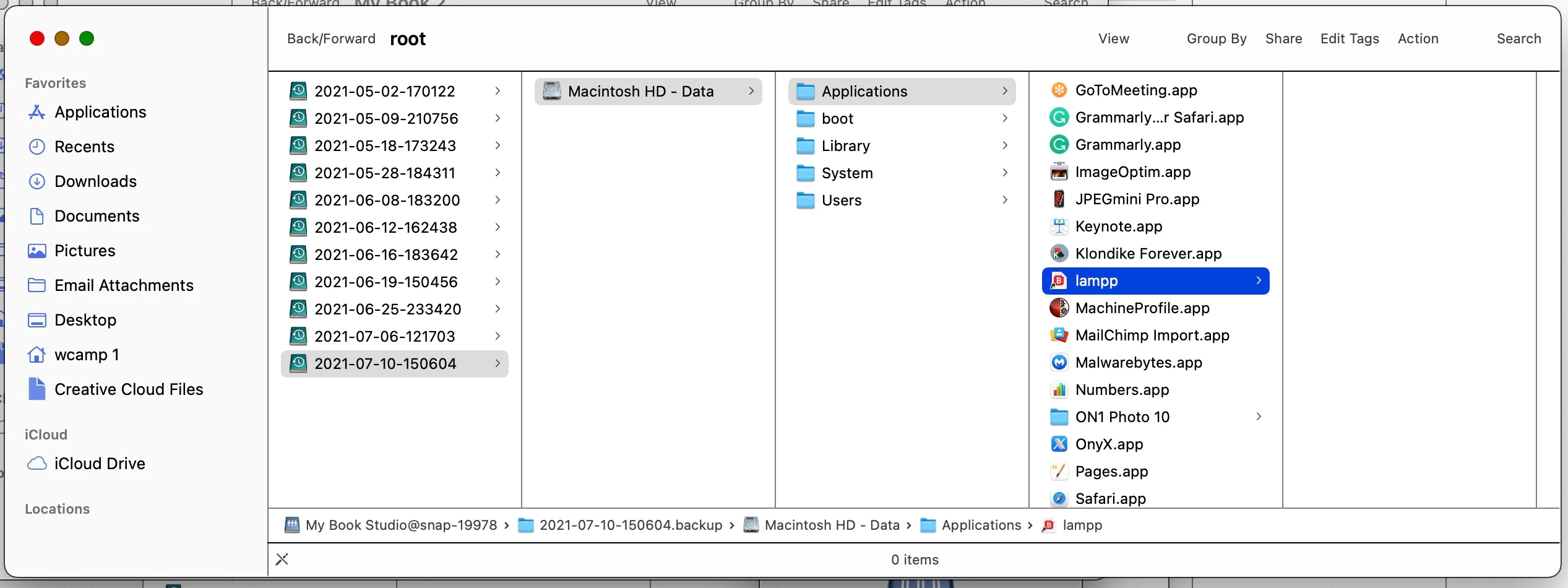Select the ImageOptim.app icon

1059,172
